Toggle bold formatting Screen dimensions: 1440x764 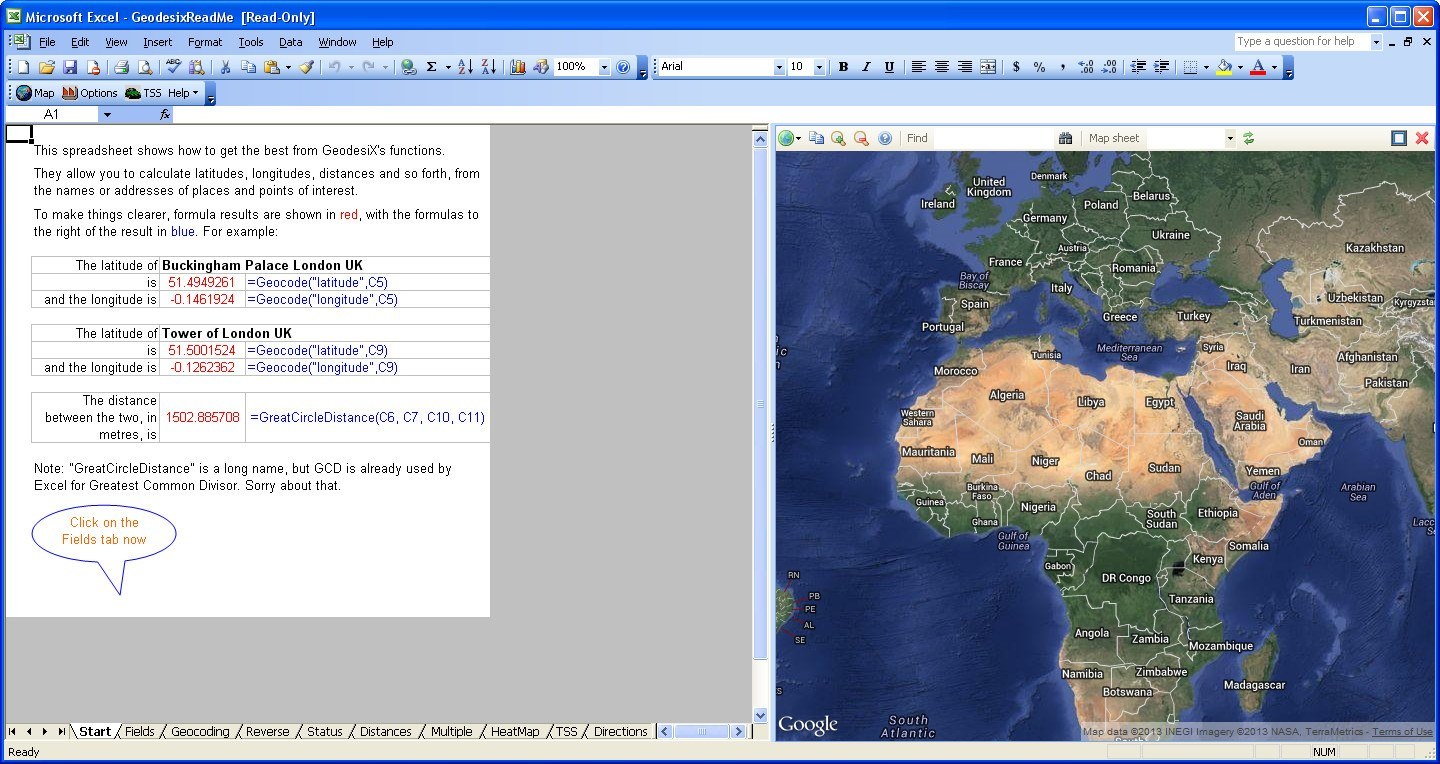pyautogui.click(x=843, y=67)
